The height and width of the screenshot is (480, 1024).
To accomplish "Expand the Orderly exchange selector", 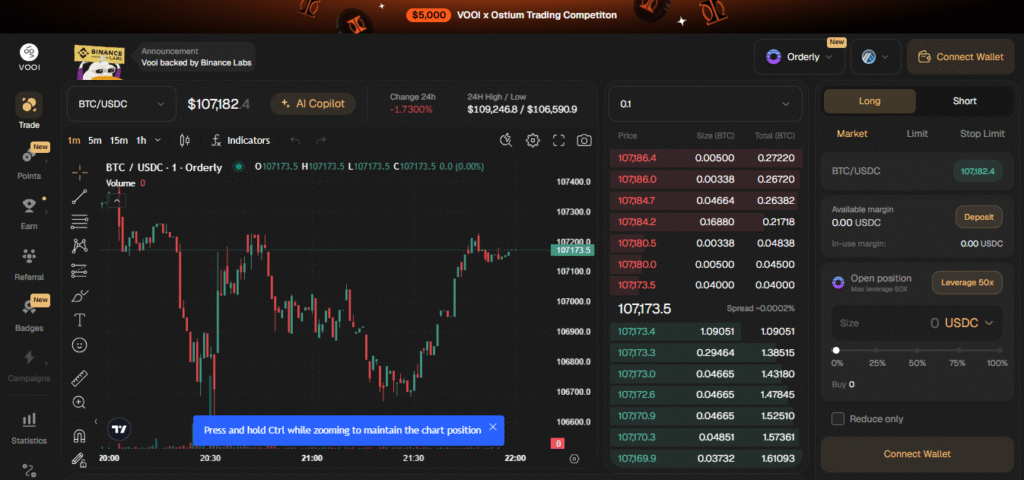I will coord(800,57).
